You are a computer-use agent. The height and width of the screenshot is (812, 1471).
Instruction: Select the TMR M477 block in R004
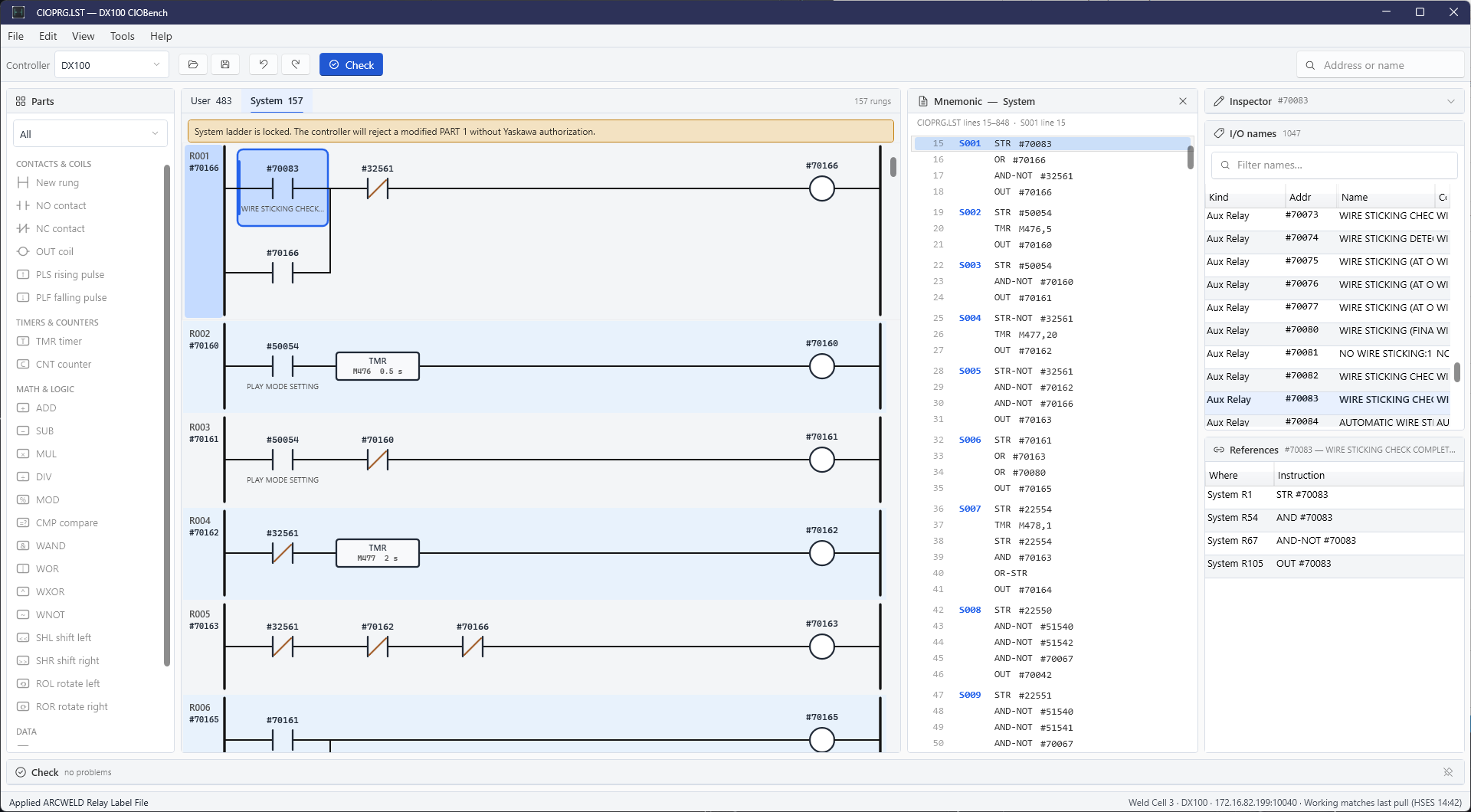(378, 553)
